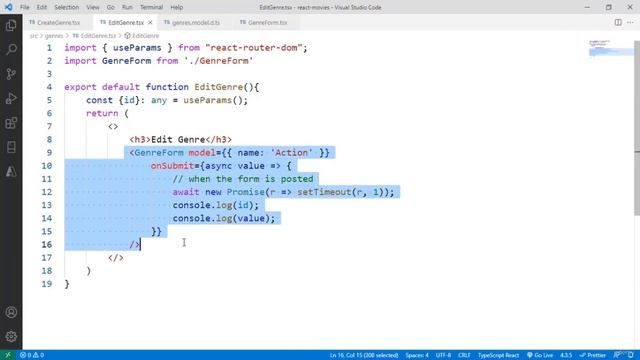Minimize the VS Code window
Viewport: 640px width, 360px height.
click(587, 7)
